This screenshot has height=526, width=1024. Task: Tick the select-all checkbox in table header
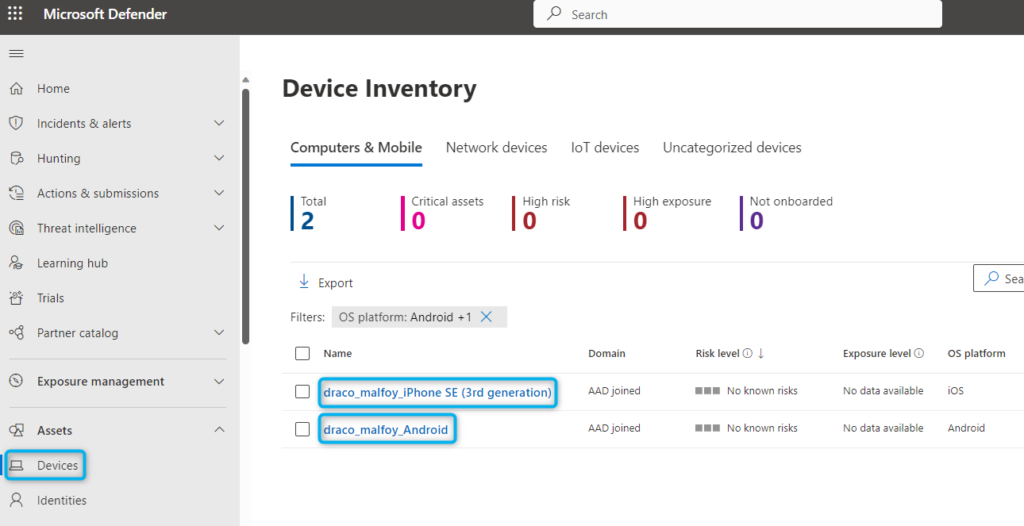[302, 353]
